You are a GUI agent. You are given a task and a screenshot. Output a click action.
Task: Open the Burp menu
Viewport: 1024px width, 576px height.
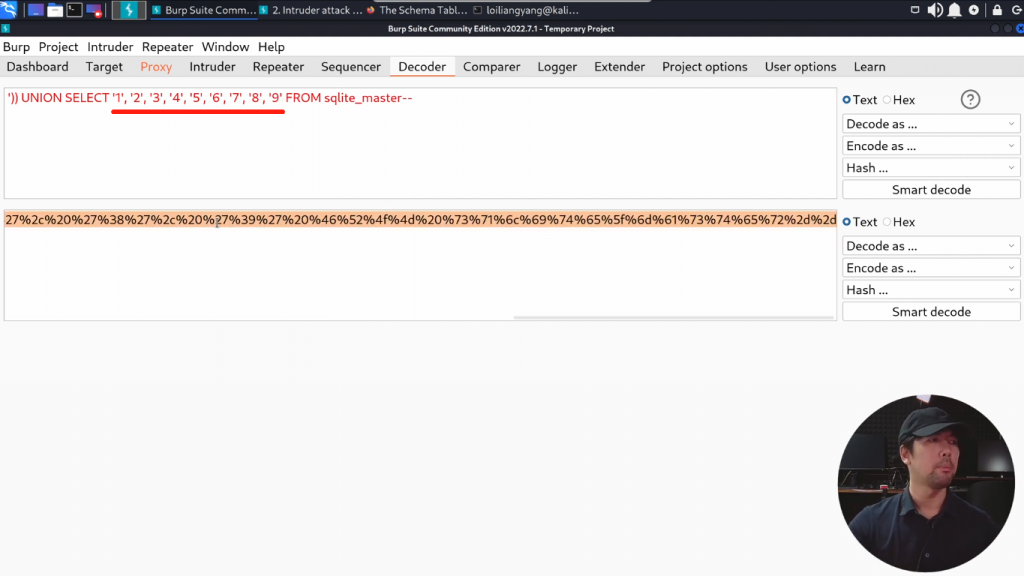point(16,47)
